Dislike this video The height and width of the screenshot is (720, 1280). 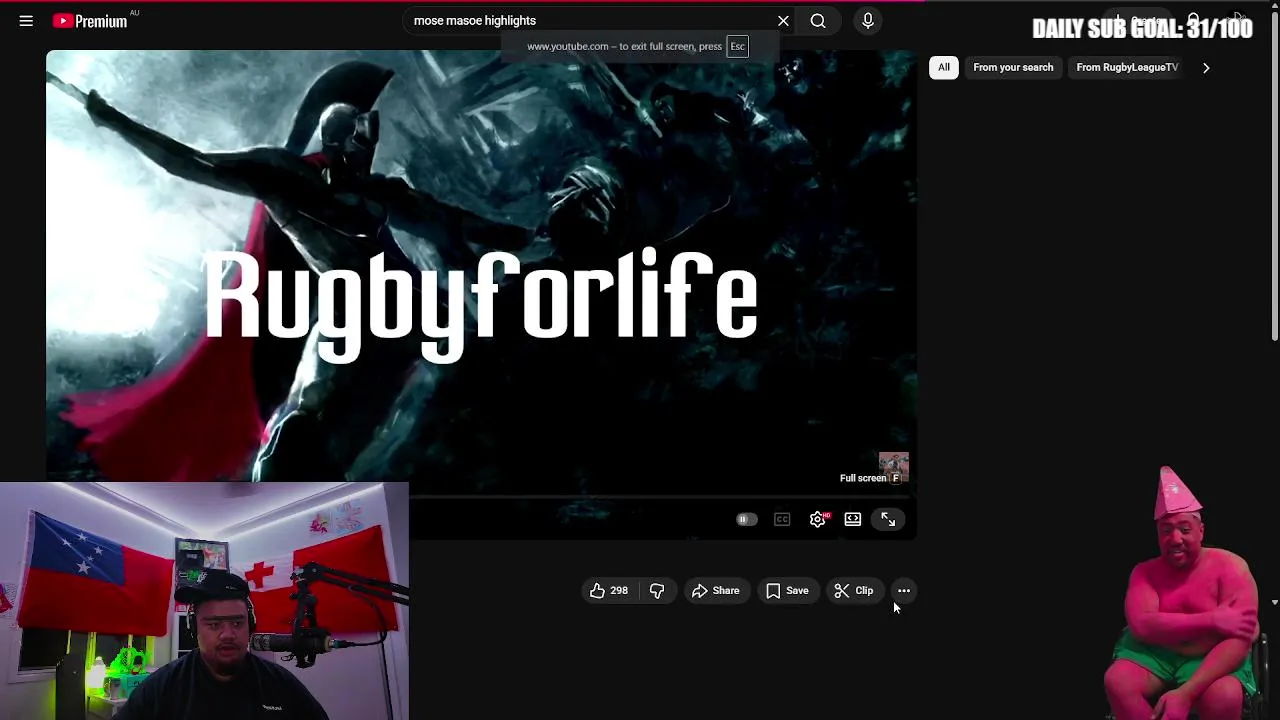coord(657,591)
